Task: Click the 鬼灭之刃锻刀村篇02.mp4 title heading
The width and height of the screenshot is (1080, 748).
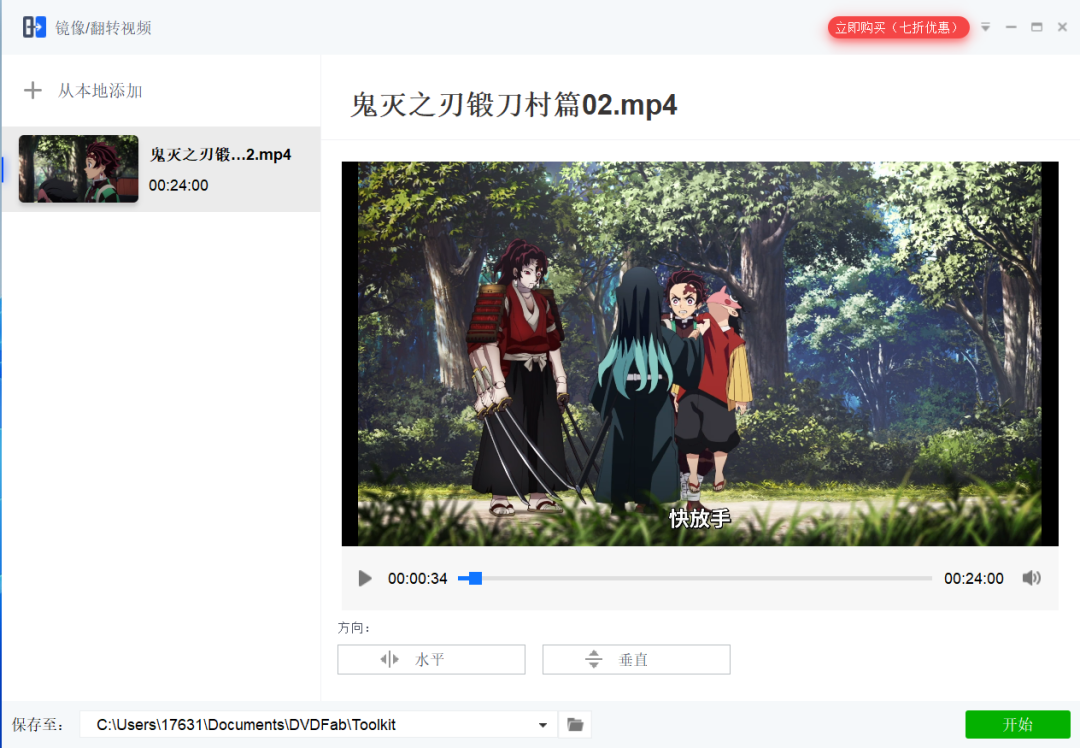Action: click(x=512, y=104)
